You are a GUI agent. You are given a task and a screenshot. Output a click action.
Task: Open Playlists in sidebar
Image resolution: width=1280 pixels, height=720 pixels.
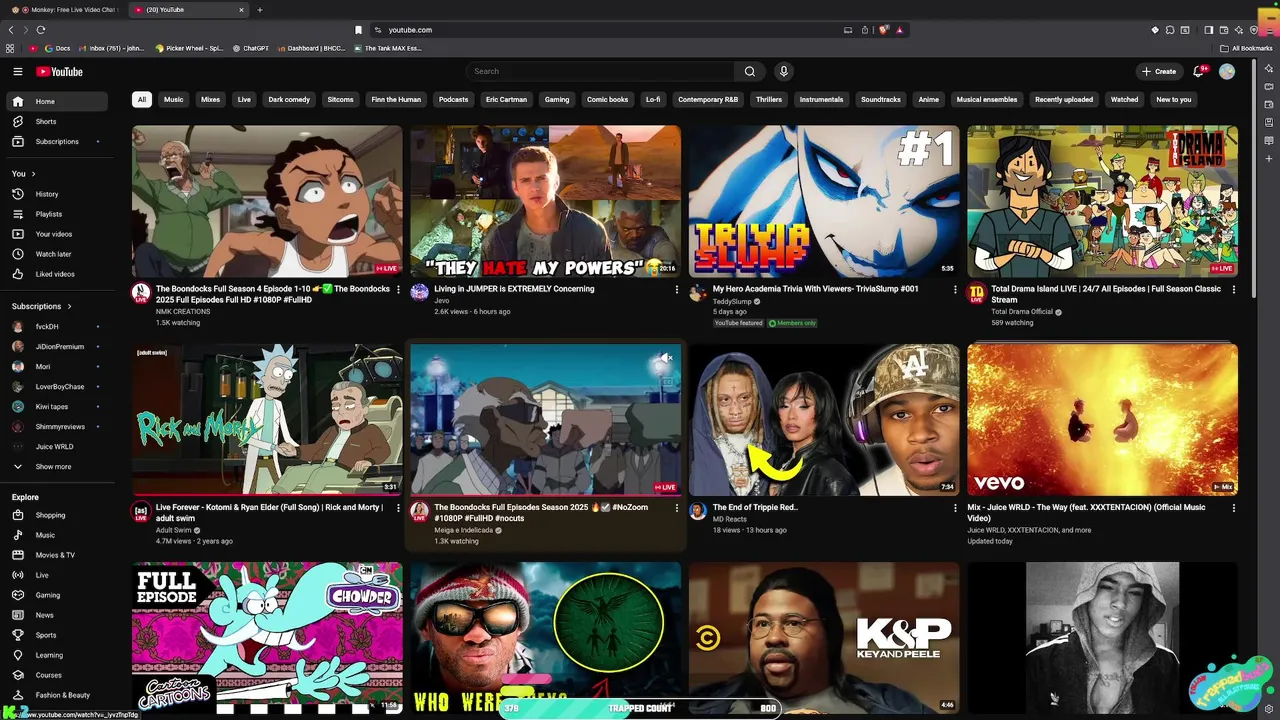(57, 214)
